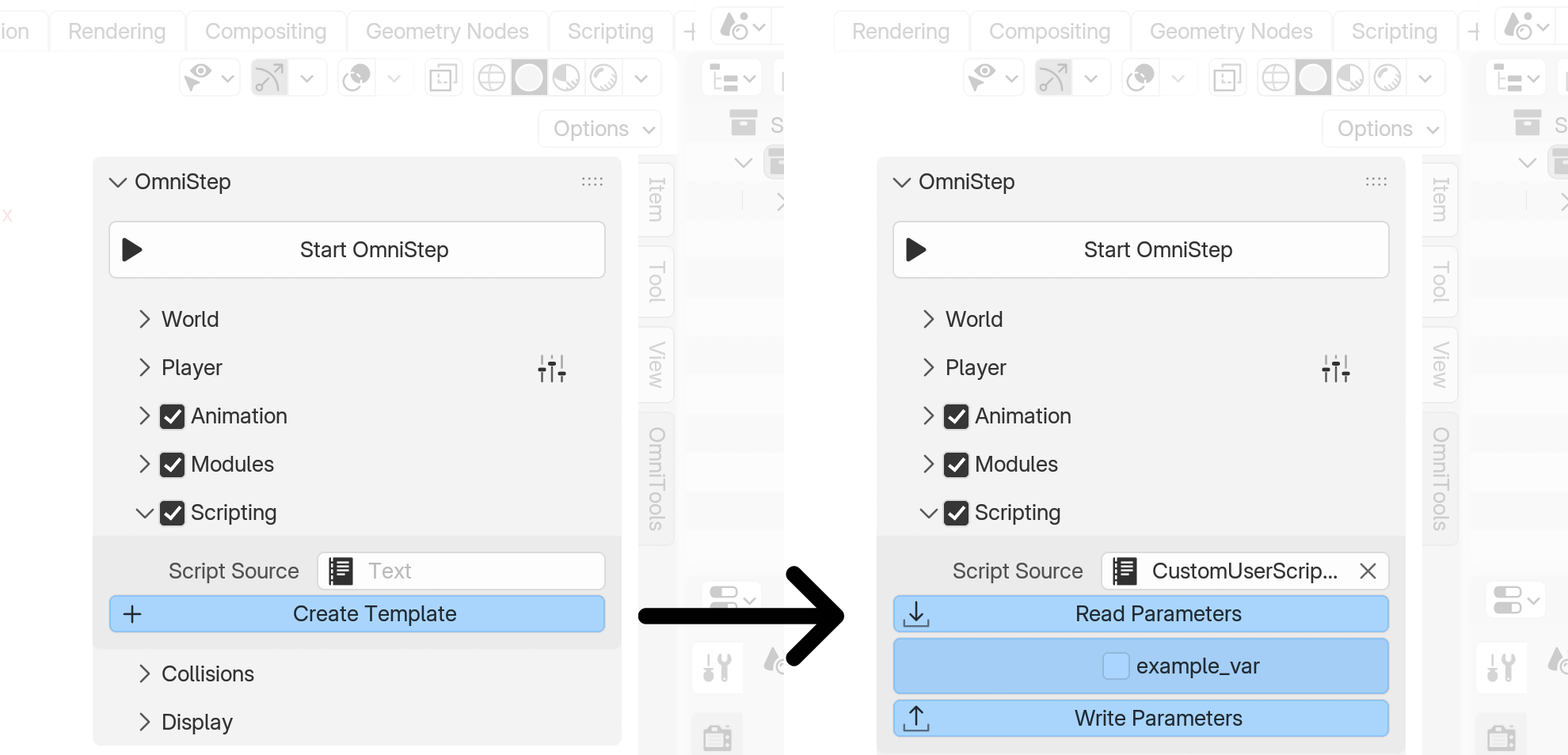Click the text datablock icon beside empty Text field
Image resolution: width=1568 pixels, height=755 pixels.
341,571
